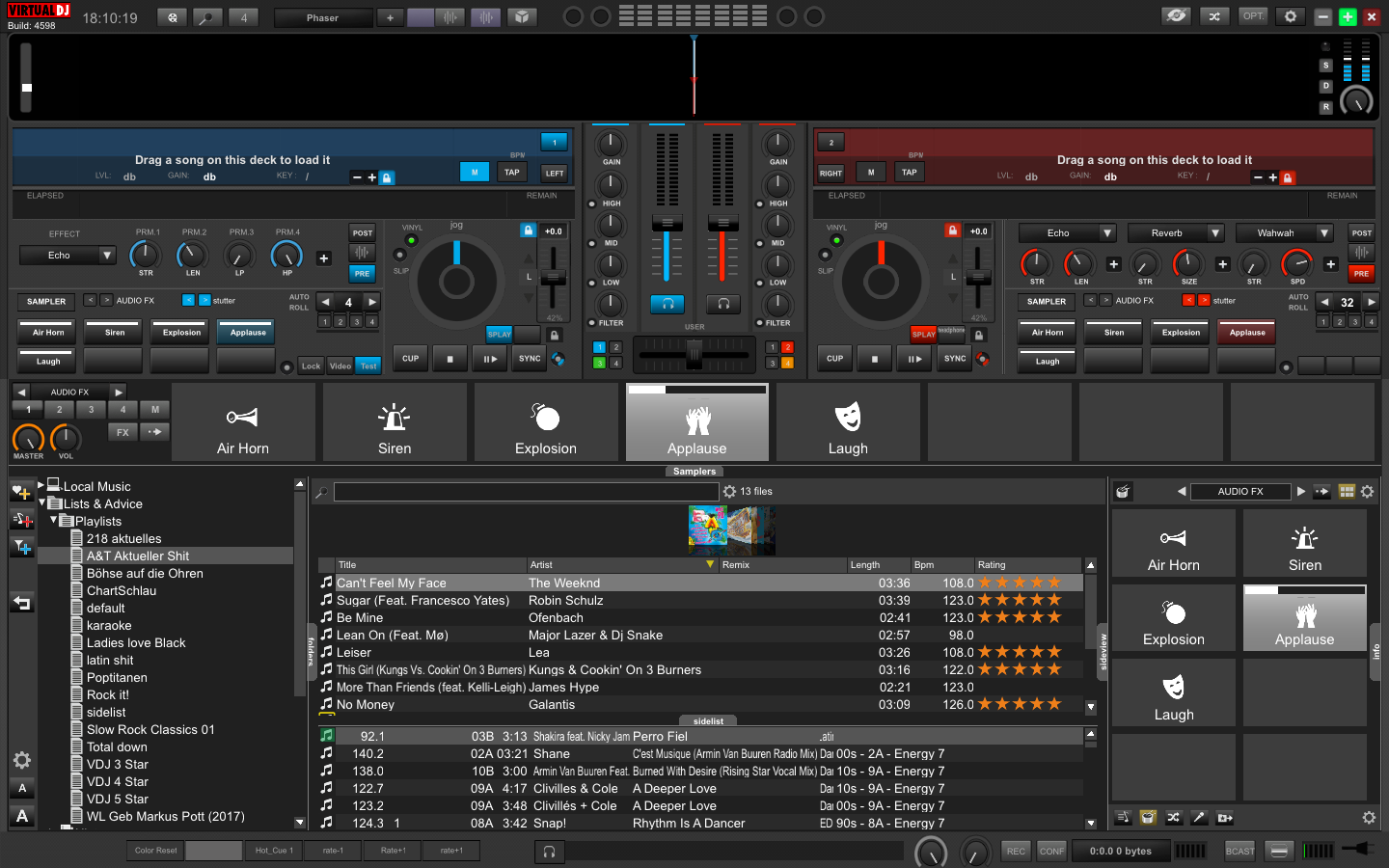1389x868 pixels.
Task: Click the magic wand icon in sideview toolbar
Action: 1199,818
